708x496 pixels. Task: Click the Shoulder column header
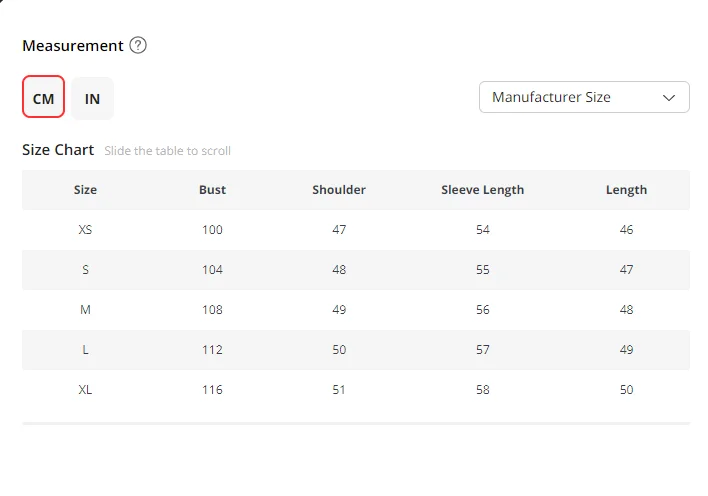[339, 190]
